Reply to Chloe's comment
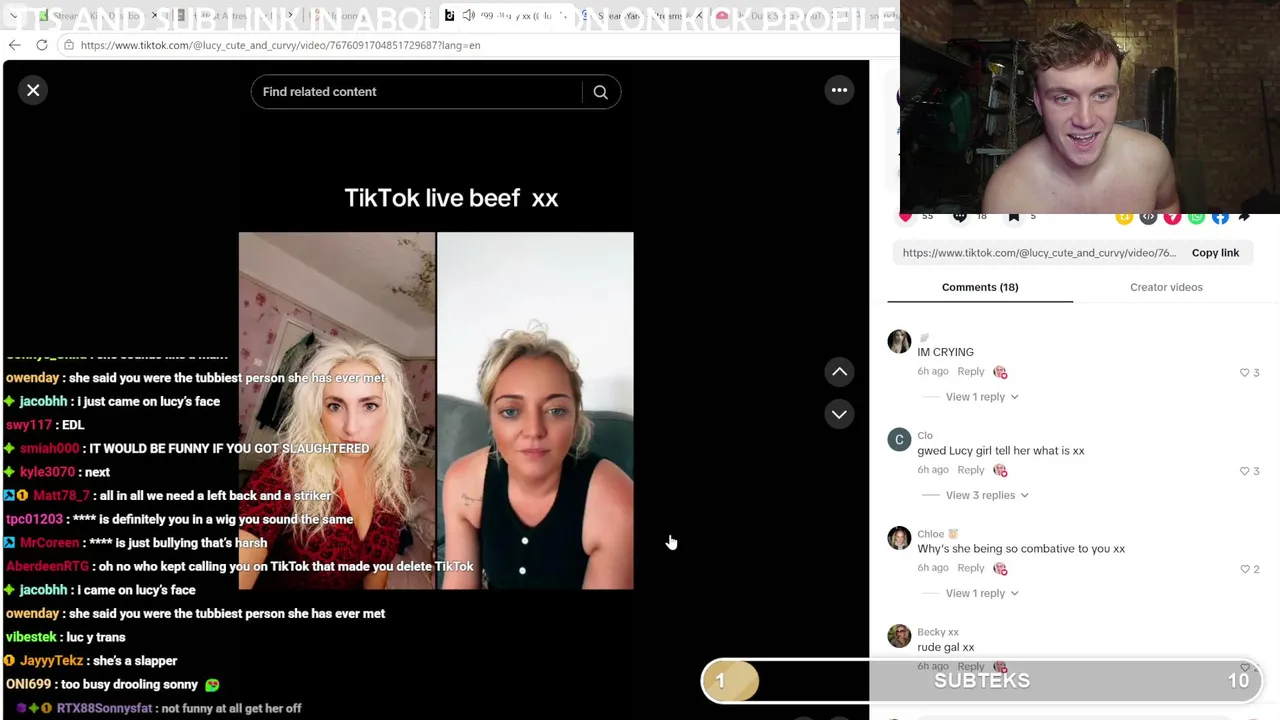 [971, 568]
